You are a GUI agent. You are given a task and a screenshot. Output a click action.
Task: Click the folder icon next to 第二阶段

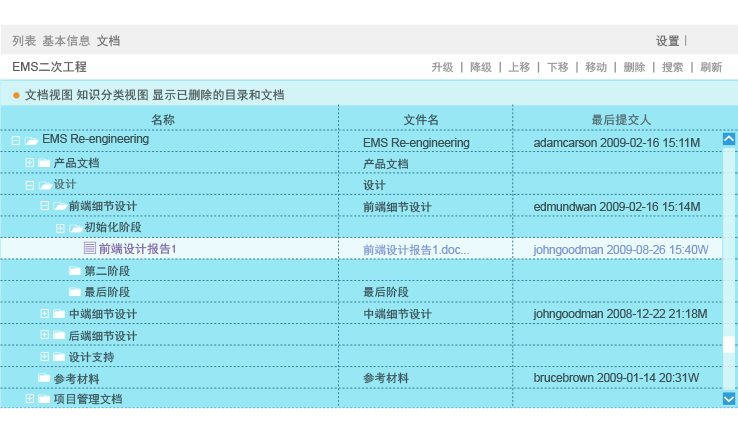click(75, 271)
